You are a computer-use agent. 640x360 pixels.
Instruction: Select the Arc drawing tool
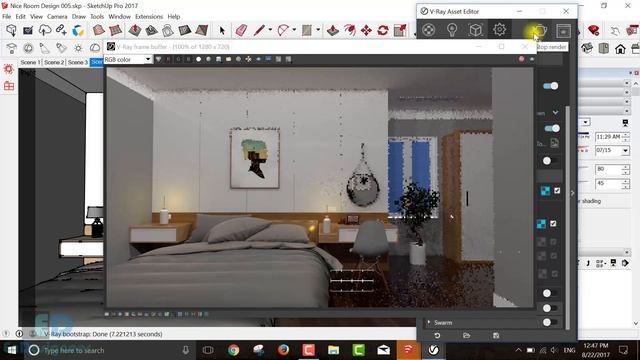pyautogui.click(x=283, y=30)
